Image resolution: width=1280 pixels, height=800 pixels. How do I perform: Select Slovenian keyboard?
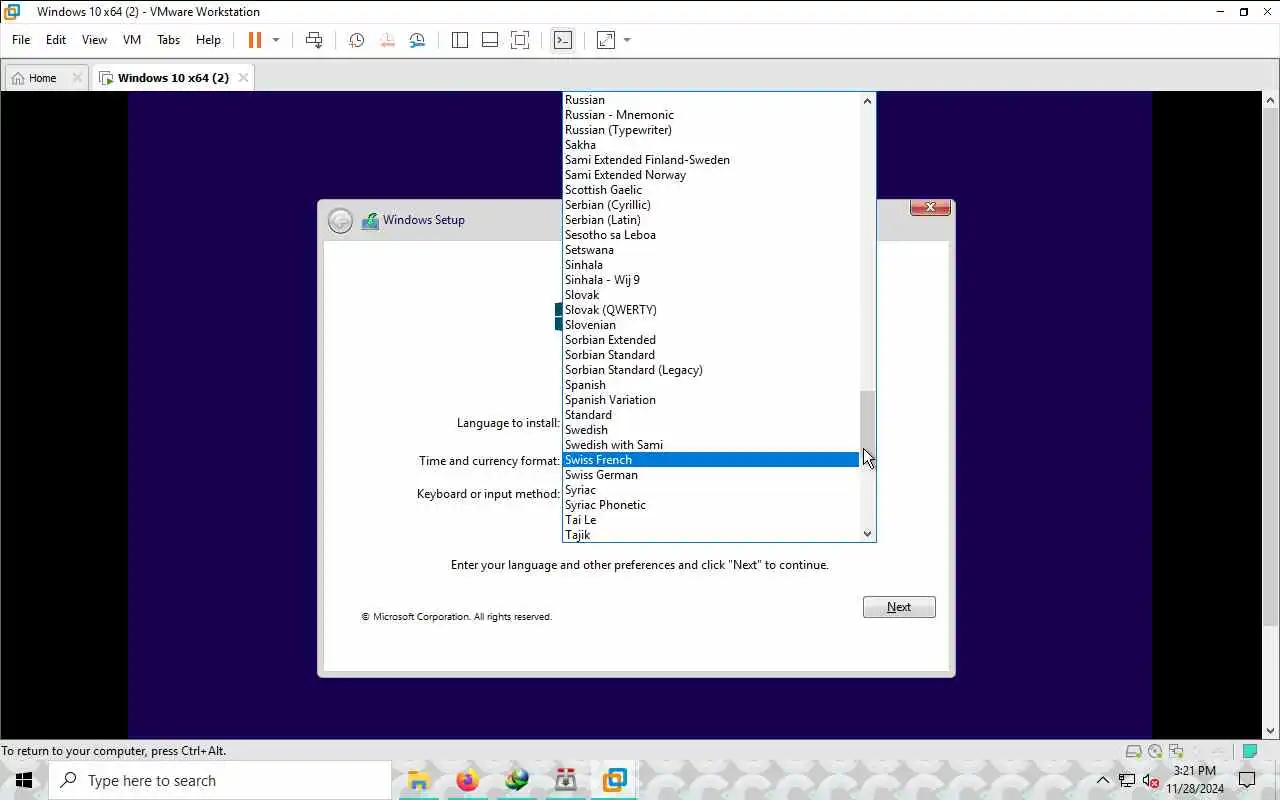click(x=710, y=325)
